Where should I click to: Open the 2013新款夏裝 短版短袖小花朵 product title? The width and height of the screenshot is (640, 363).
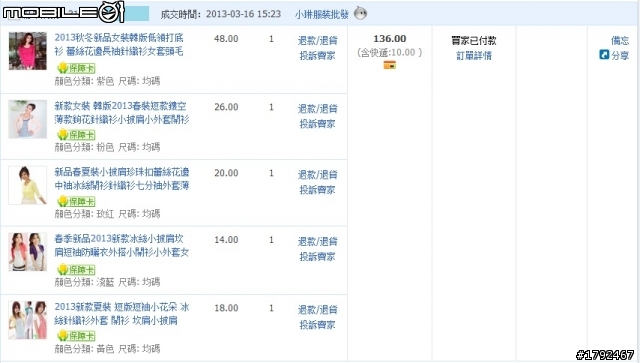[122, 313]
